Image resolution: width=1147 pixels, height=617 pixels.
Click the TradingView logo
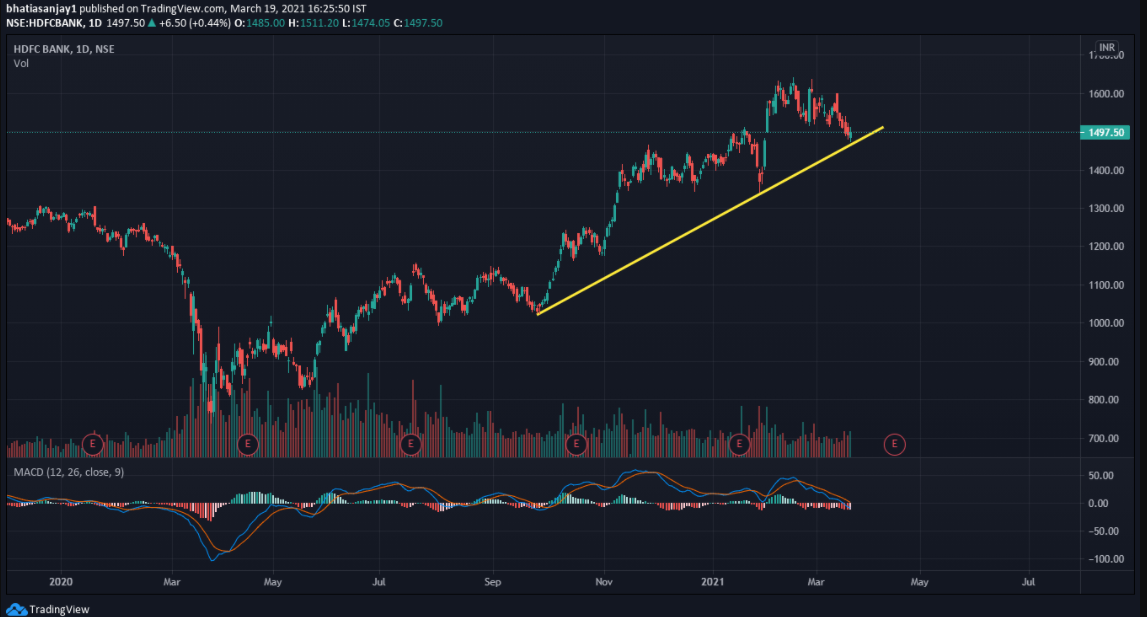[x=48, y=609]
